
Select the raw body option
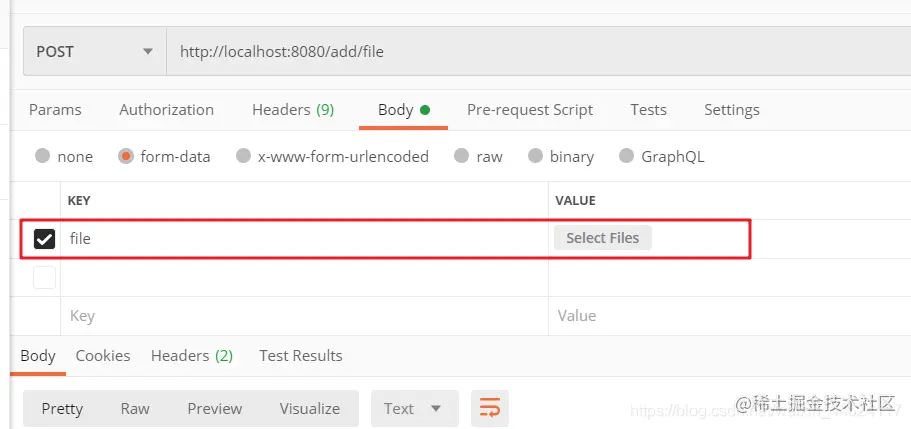[461, 156]
